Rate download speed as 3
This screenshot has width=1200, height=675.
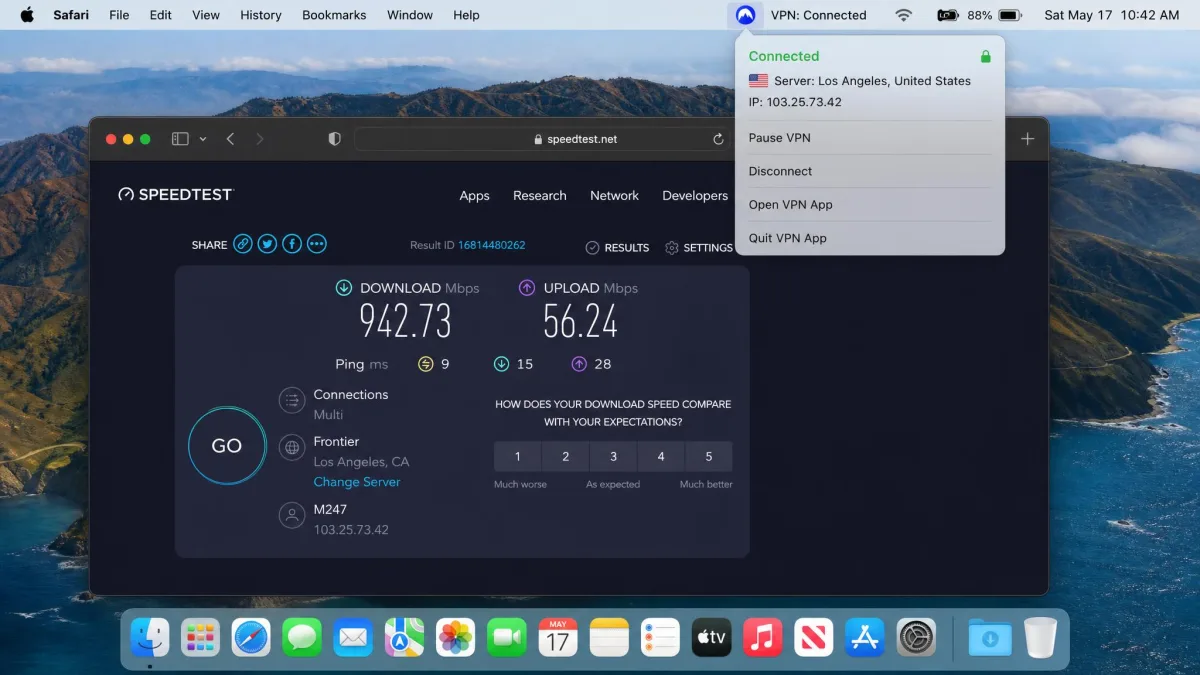pos(613,456)
